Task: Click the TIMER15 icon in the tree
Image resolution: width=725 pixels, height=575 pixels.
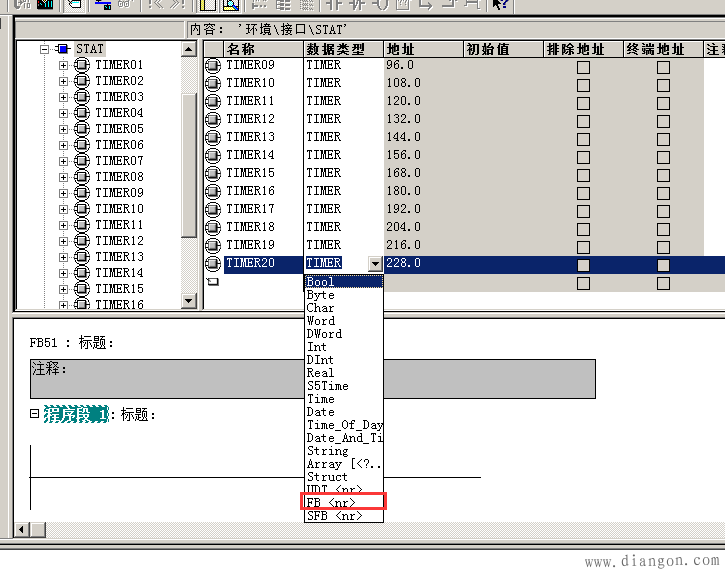Action: [82, 289]
